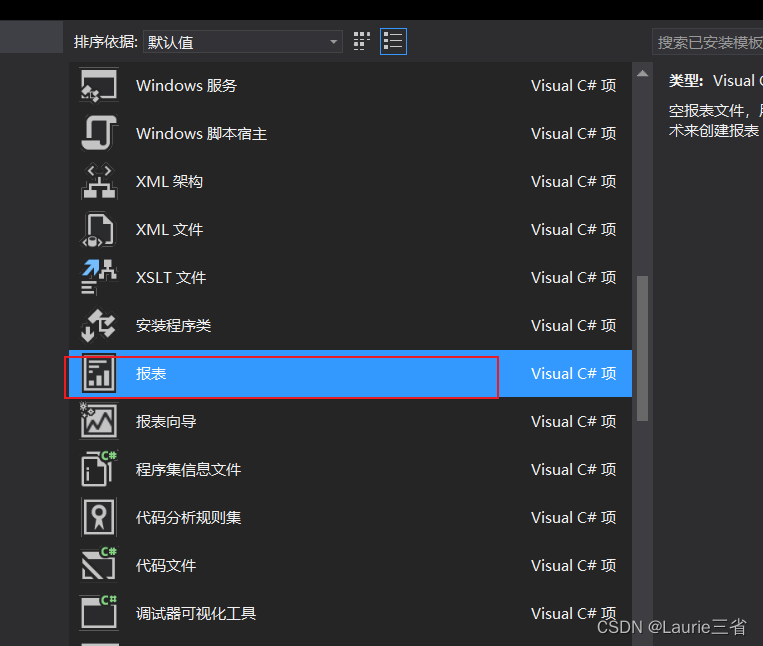The width and height of the screenshot is (763, 646).
Task: Click the scrollbar up arrow
Action: 642,73
